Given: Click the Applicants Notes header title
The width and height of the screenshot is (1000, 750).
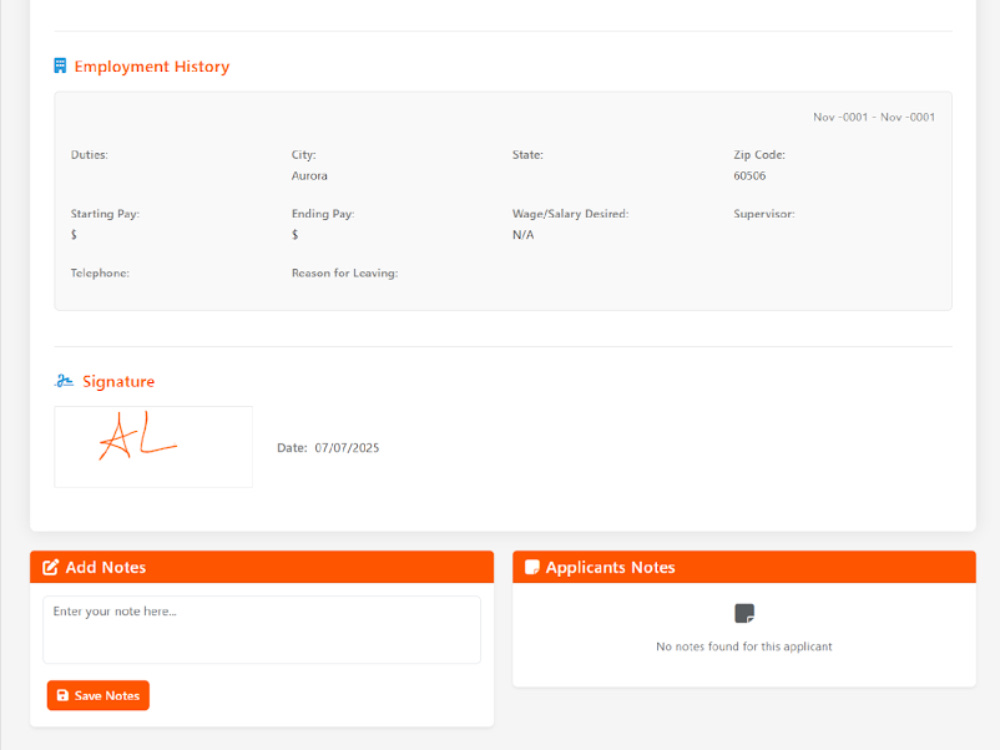Looking at the screenshot, I should pyautogui.click(x=610, y=567).
